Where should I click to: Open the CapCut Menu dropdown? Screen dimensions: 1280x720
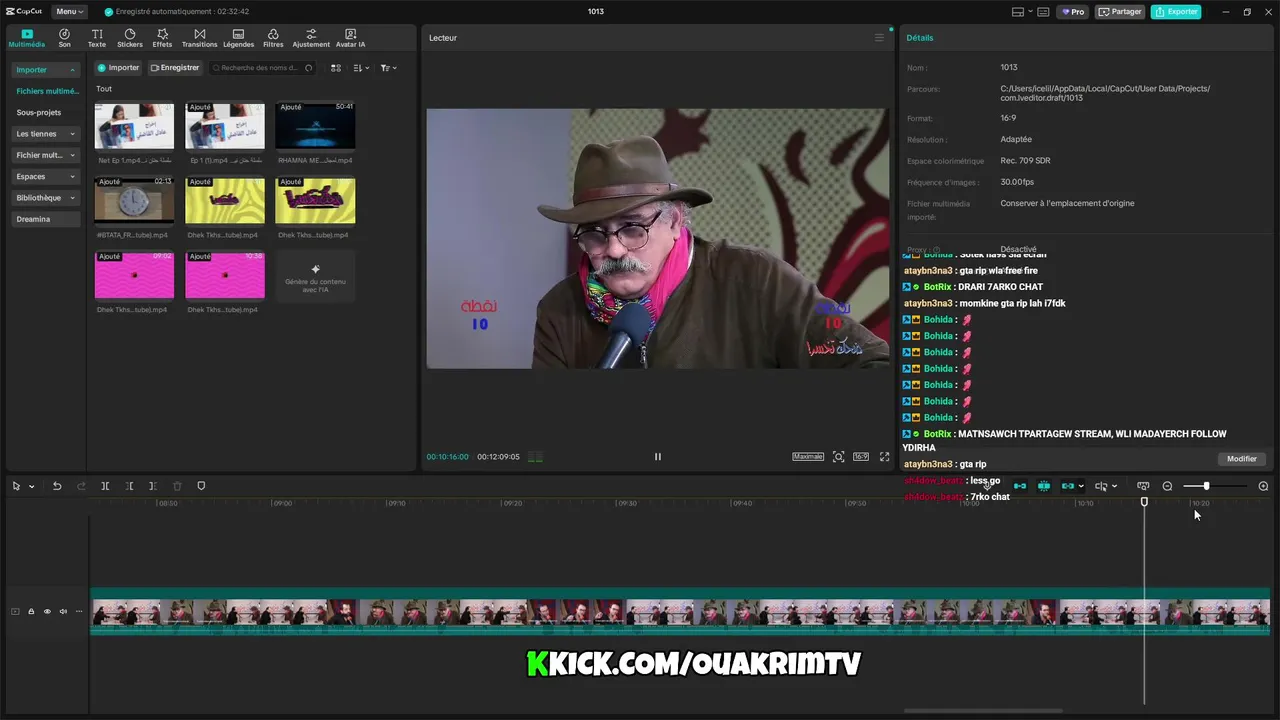[69, 12]
